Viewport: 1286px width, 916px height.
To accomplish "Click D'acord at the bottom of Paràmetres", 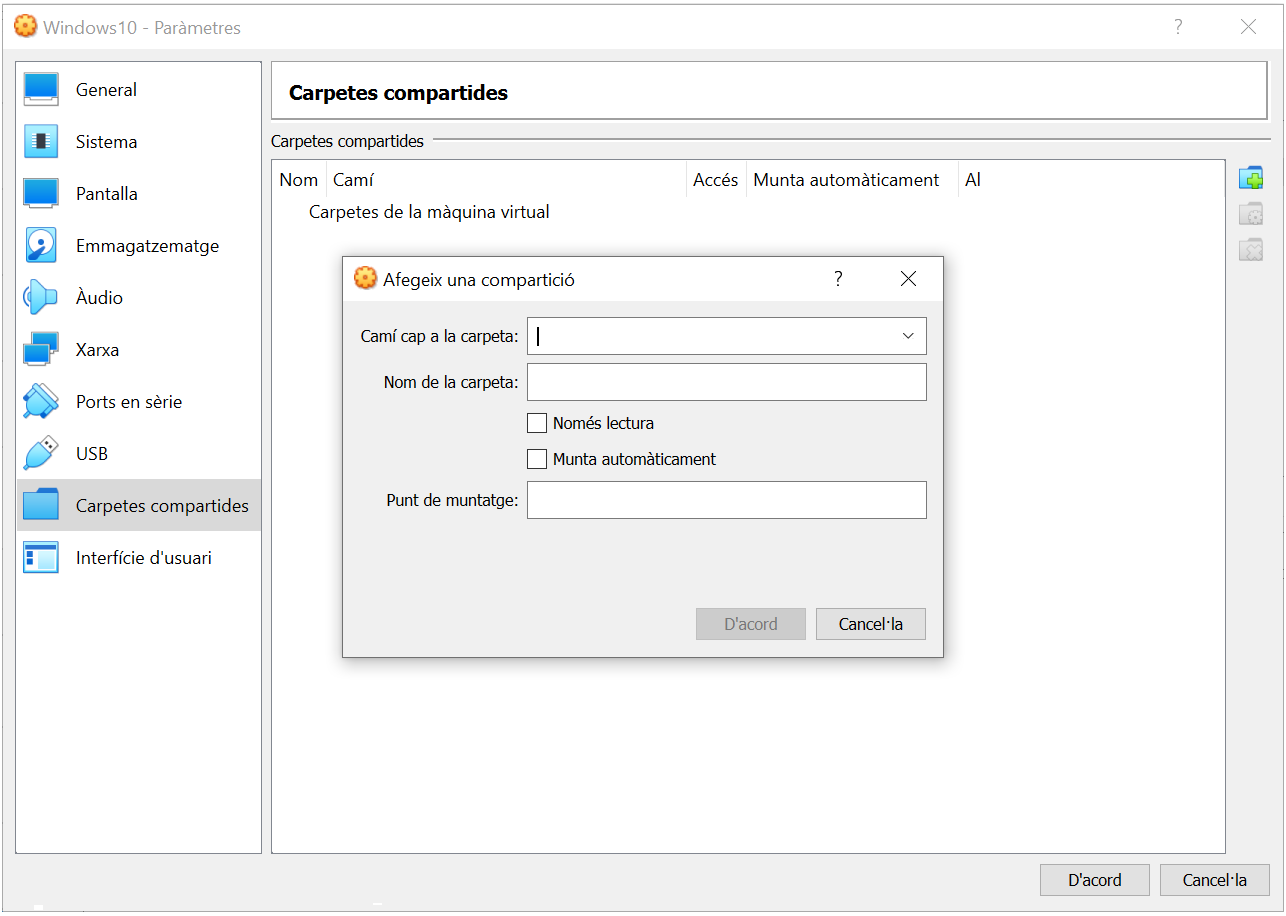I will coord(1094,880).
